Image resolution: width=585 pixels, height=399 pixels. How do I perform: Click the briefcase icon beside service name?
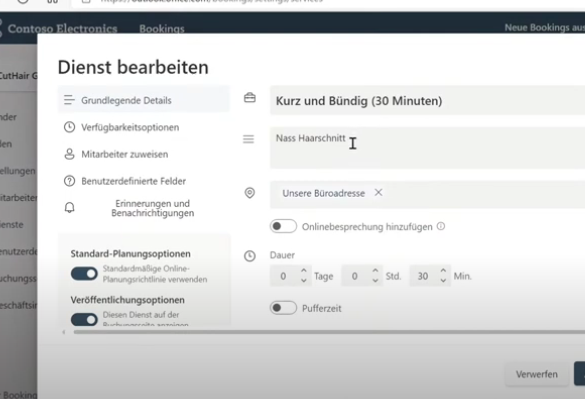[250, 98]
